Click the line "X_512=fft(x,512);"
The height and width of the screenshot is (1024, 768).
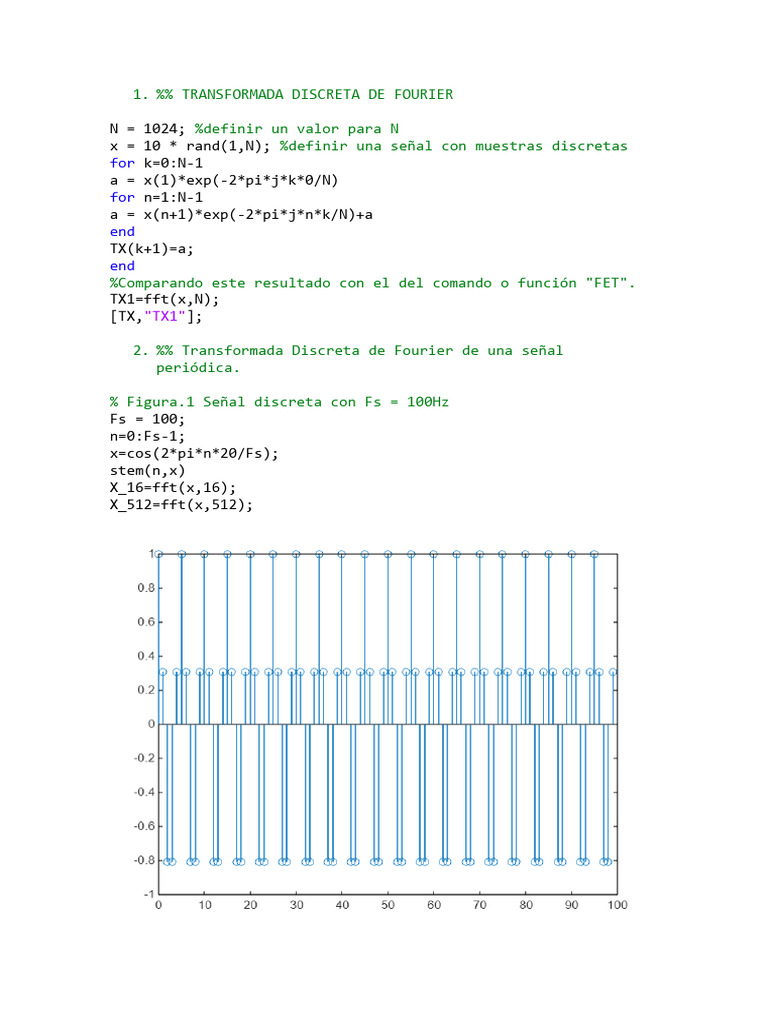(182, 505)
